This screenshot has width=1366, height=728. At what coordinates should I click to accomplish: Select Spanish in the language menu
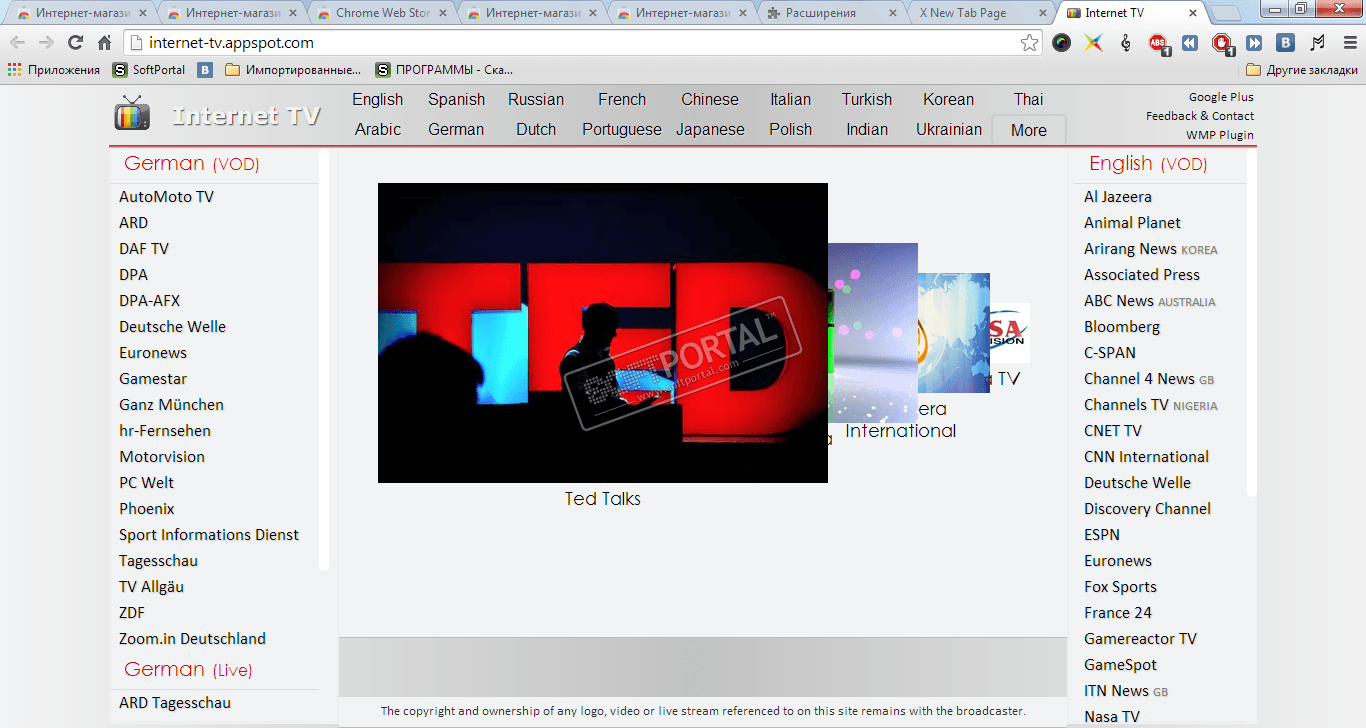pyautogui.click(x=456, y=99)
